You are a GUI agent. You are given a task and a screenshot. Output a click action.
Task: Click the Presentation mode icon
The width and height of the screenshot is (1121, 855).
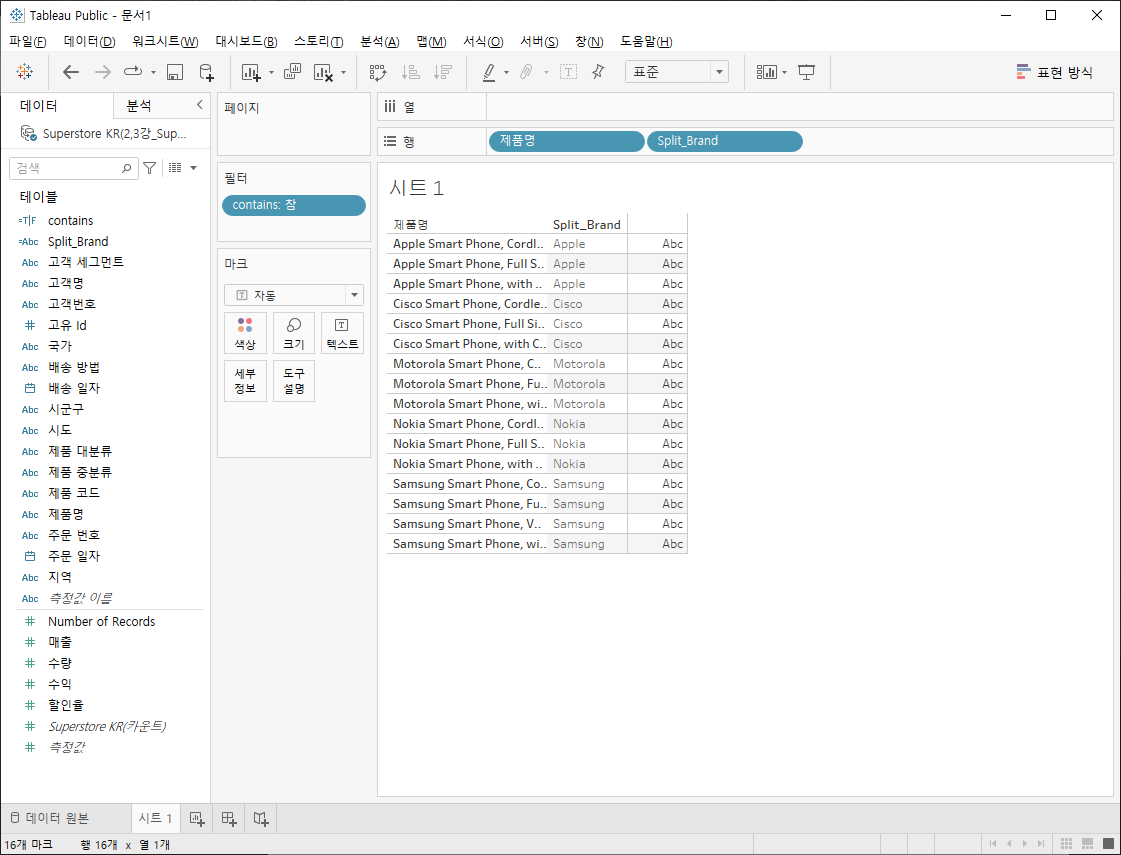[806, 71]
